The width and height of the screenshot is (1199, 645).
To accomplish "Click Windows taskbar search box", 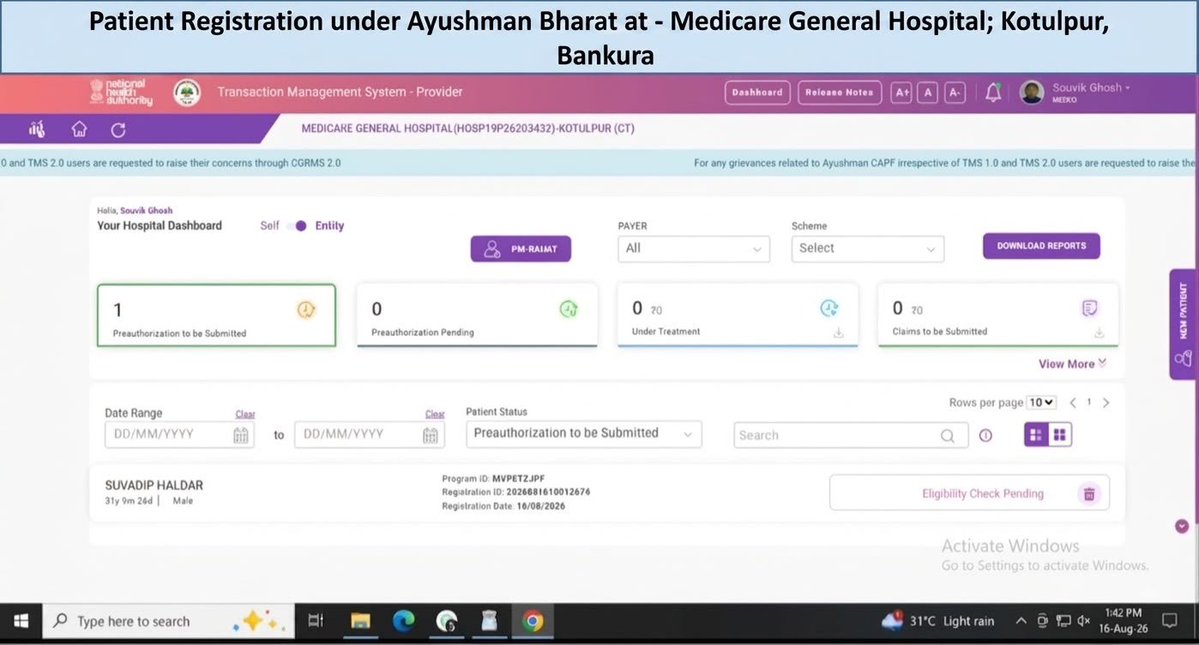I will pyautogui.click(x=168, y=621).
